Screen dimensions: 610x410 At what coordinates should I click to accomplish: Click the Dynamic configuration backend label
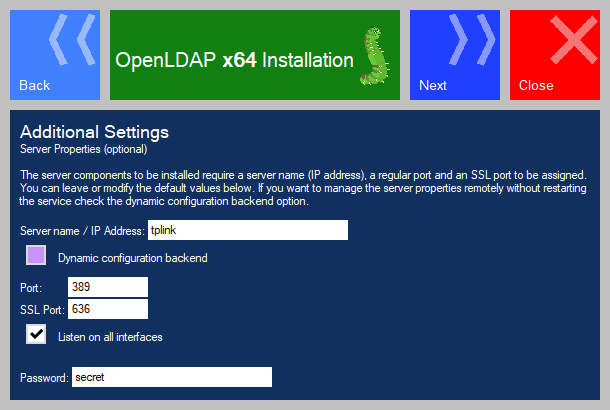133,258
